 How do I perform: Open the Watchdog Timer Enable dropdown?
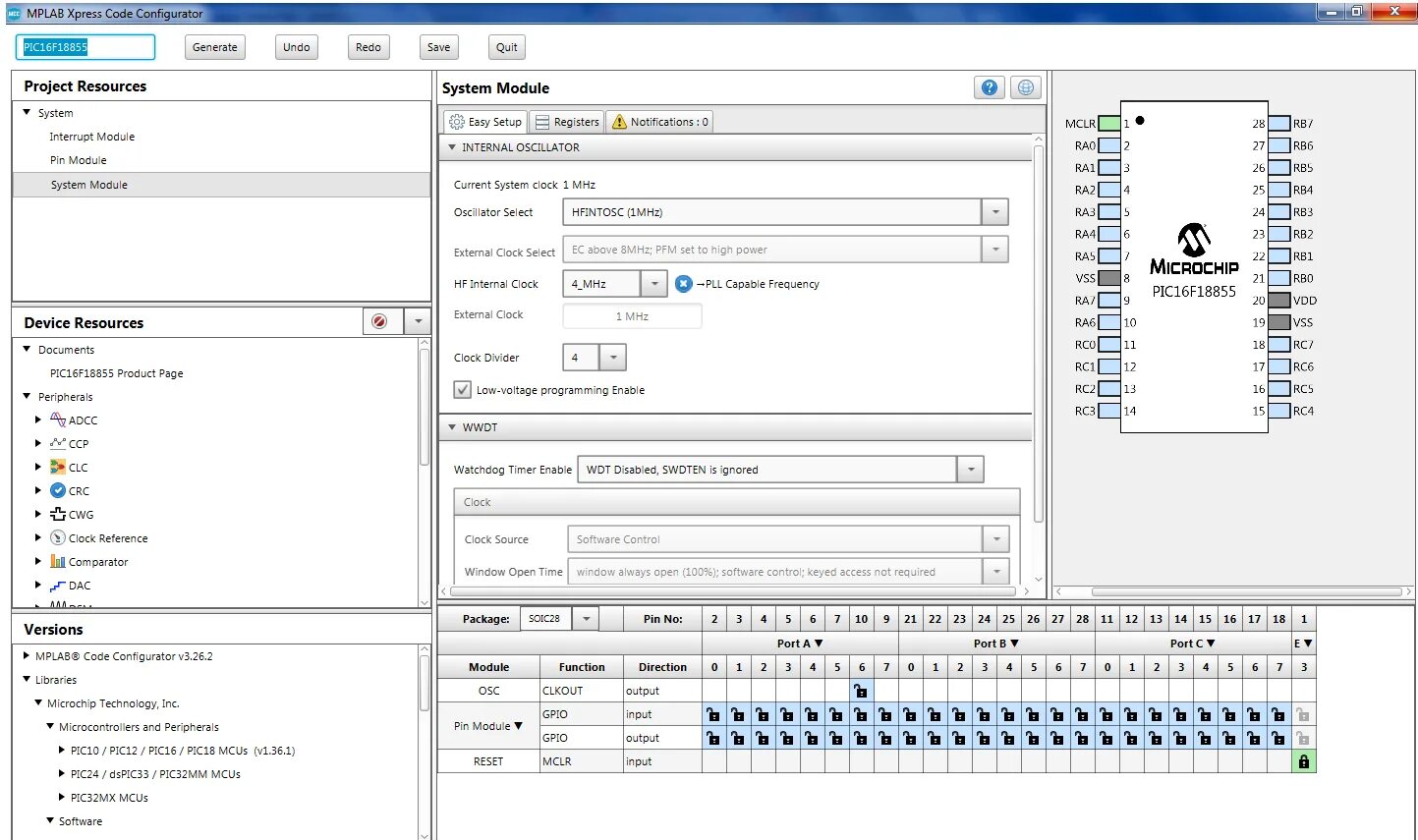pyautogui.click(x=971, y=470)
